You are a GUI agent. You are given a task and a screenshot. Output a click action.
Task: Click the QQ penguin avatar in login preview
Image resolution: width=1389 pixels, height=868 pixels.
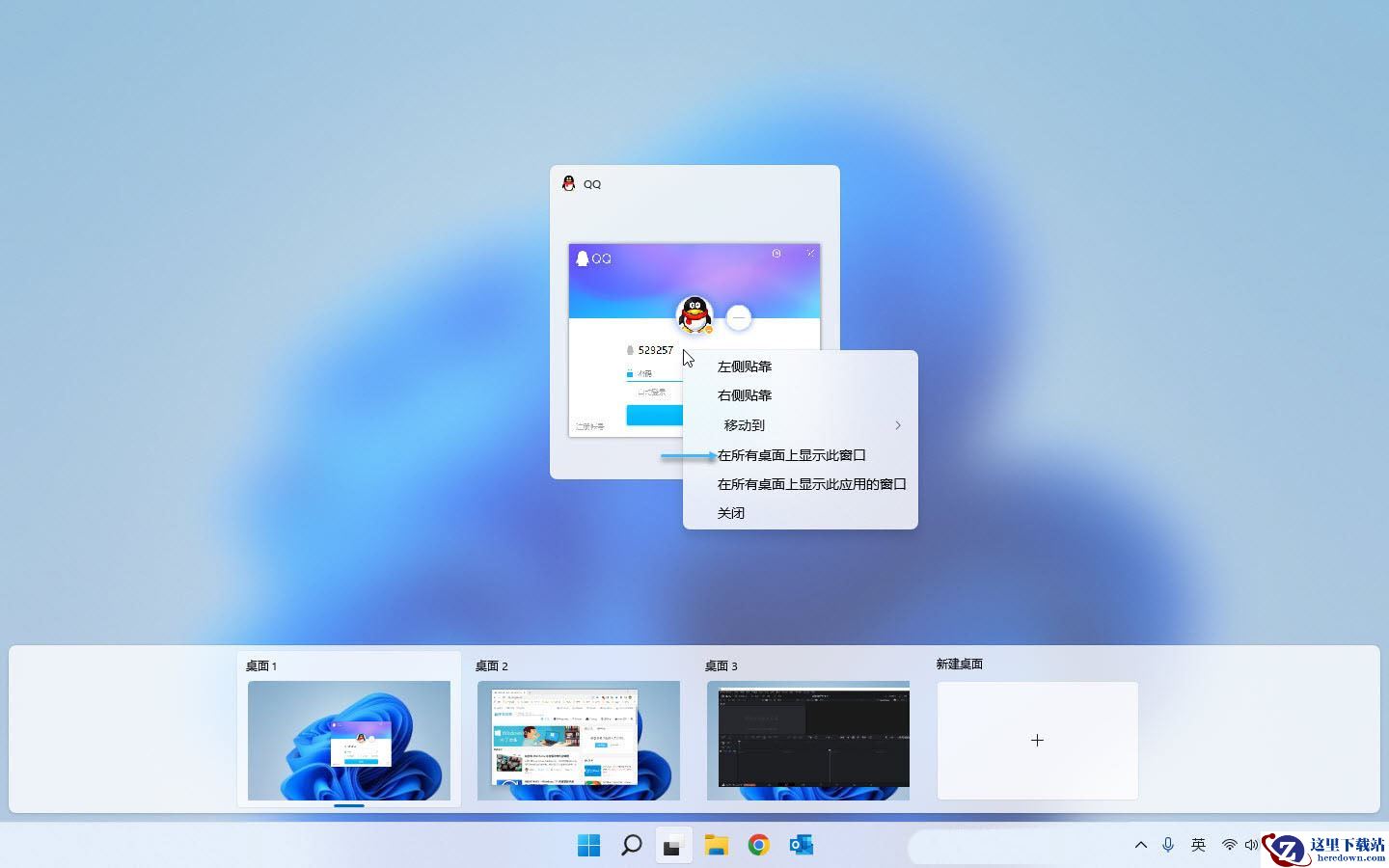(694, 314)
